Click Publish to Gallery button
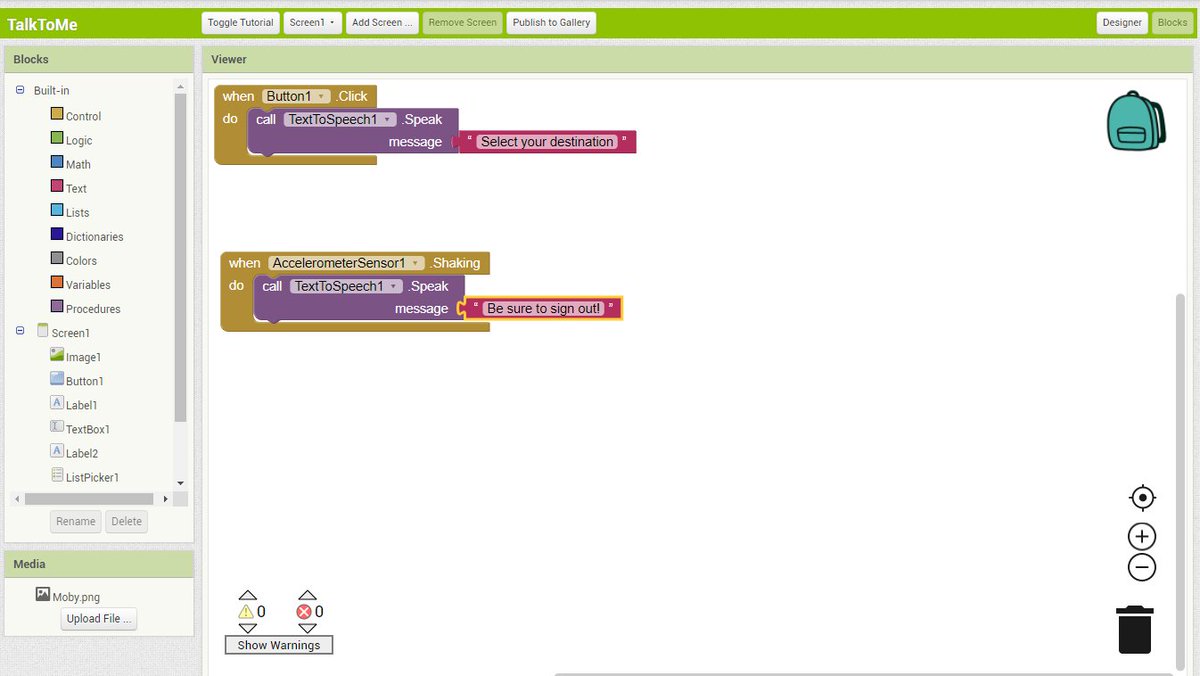This screenshot has width=1200, height=676. pyautogui.click(x=551, y=22)
